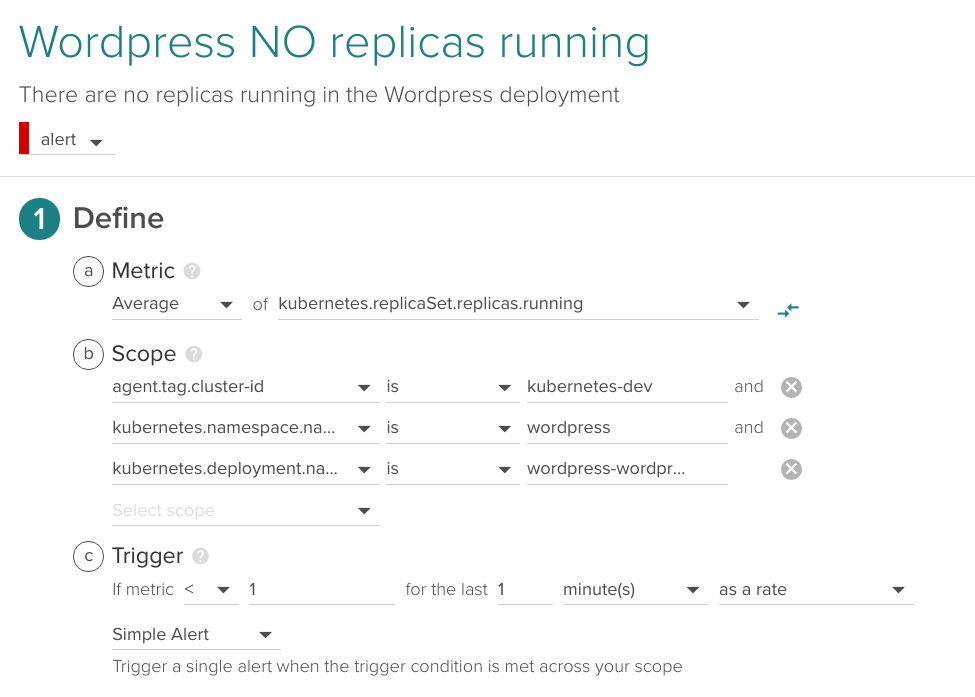Open help icon next to Trigger
The height and width of the screenshot is (697, 975).
click(200, 556)
